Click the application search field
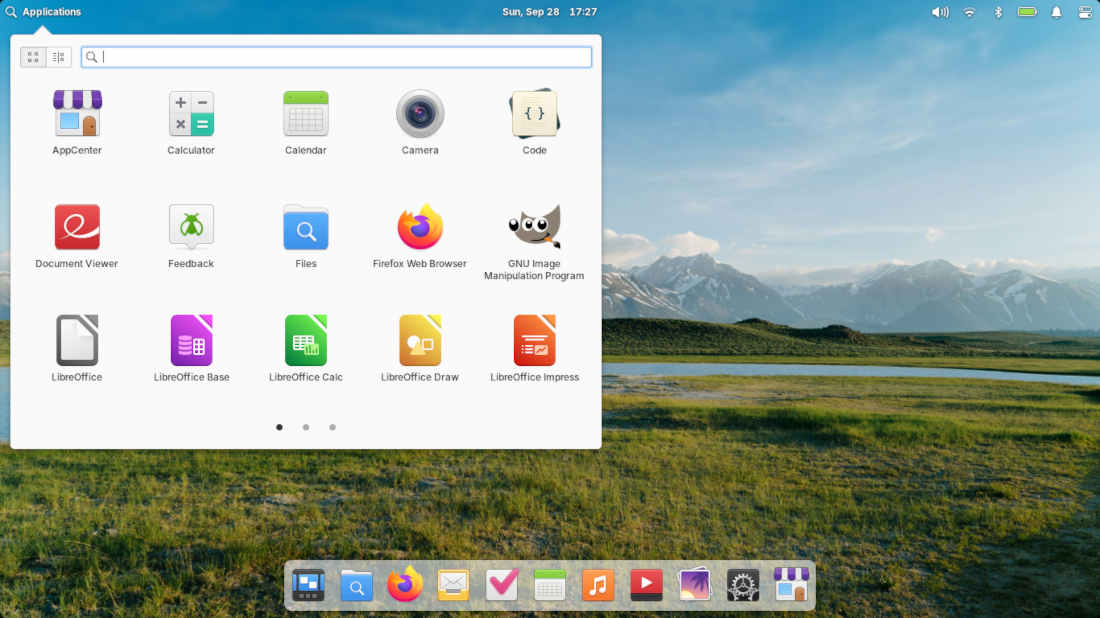Viewport: 1100px width, 618px height. point(340,57)
